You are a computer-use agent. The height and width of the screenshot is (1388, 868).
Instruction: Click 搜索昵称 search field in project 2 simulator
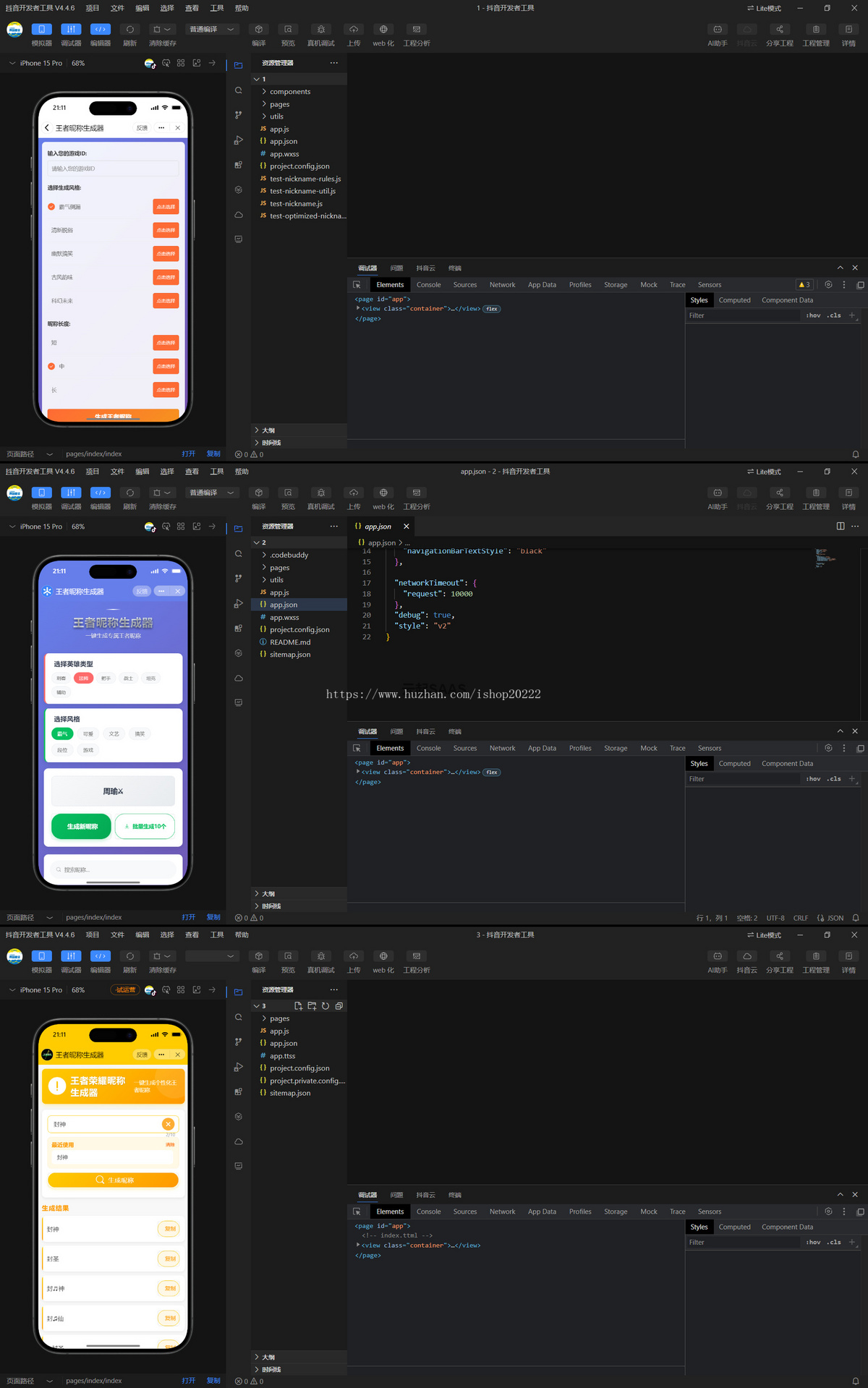[x=113, y=870]
